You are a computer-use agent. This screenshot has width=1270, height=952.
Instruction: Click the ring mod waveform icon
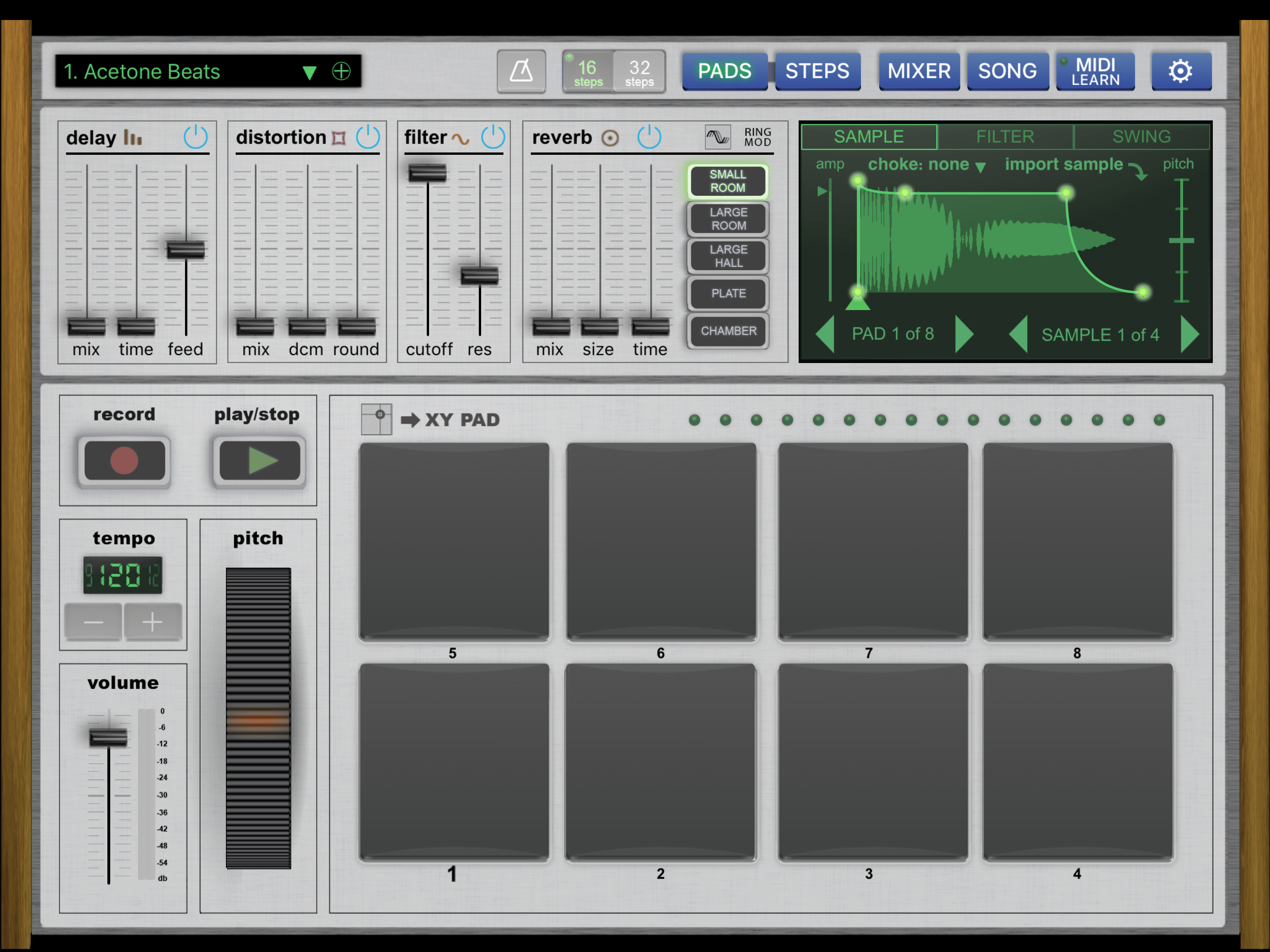point(717,137)
